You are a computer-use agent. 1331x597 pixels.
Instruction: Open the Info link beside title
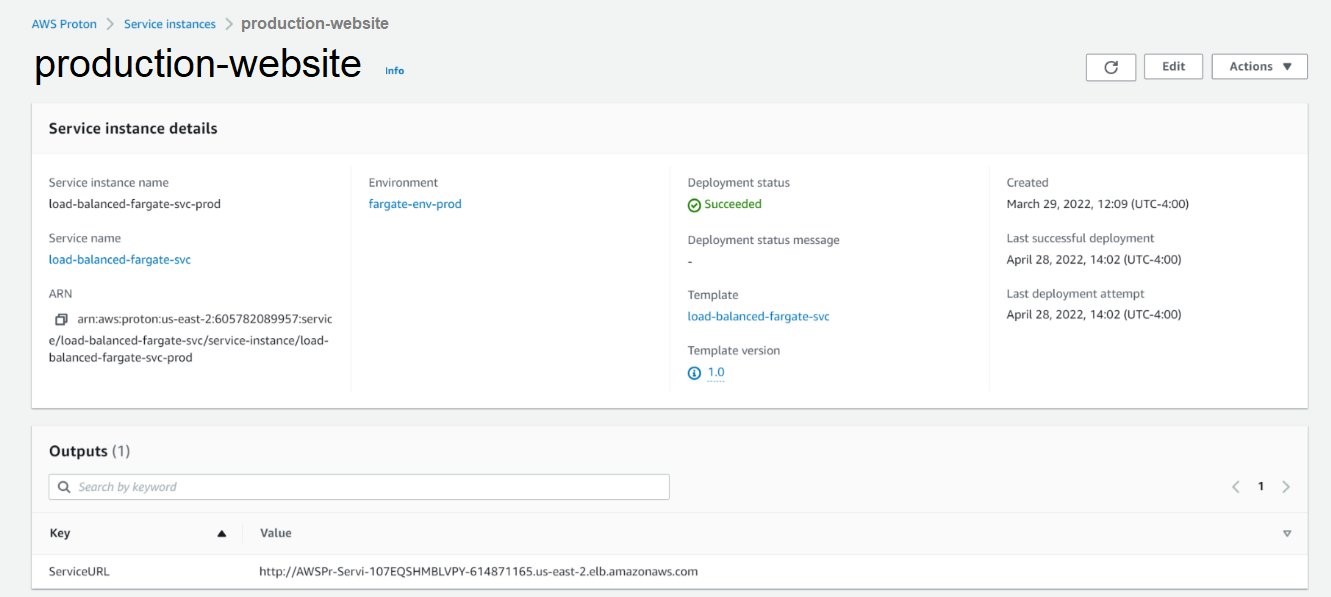click(395, 71)
